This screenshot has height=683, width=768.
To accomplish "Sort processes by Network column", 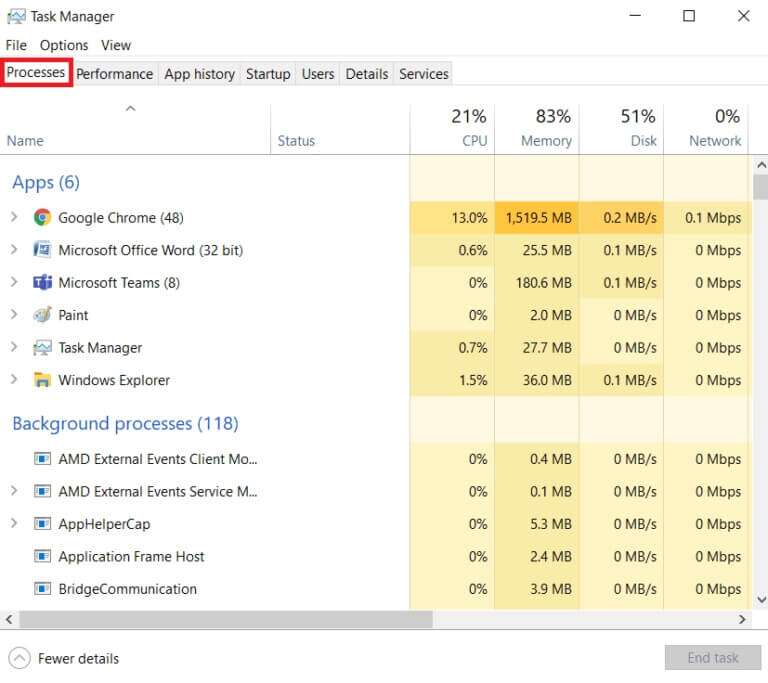I will (706, 129).
